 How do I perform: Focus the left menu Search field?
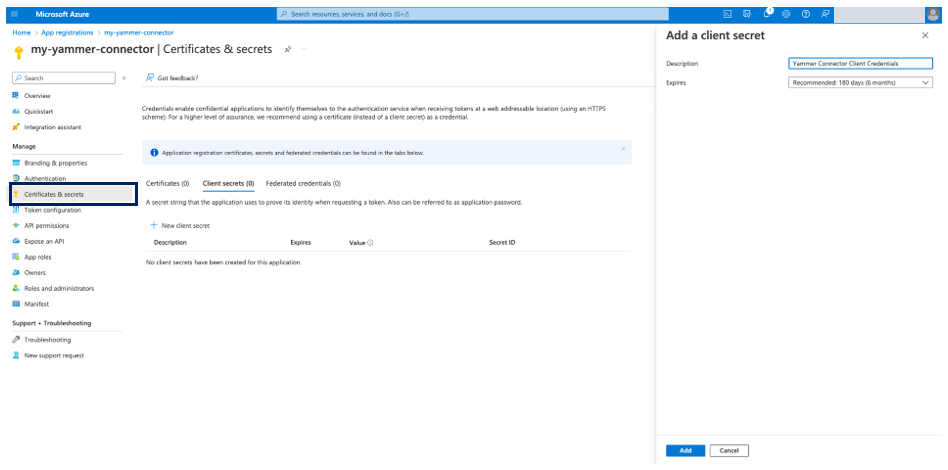point(63,78)
